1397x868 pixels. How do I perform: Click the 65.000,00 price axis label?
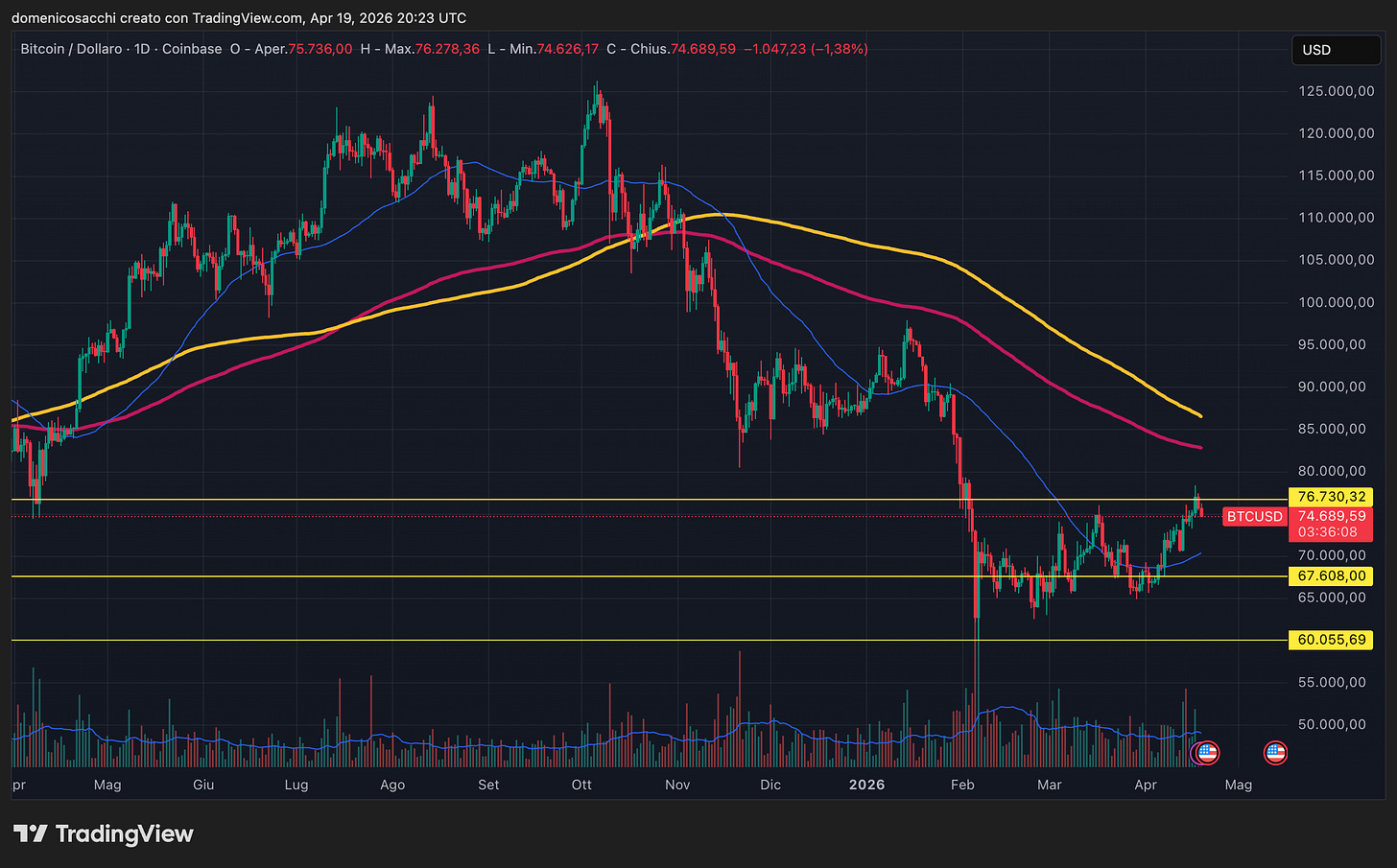tap(1333, 598)
